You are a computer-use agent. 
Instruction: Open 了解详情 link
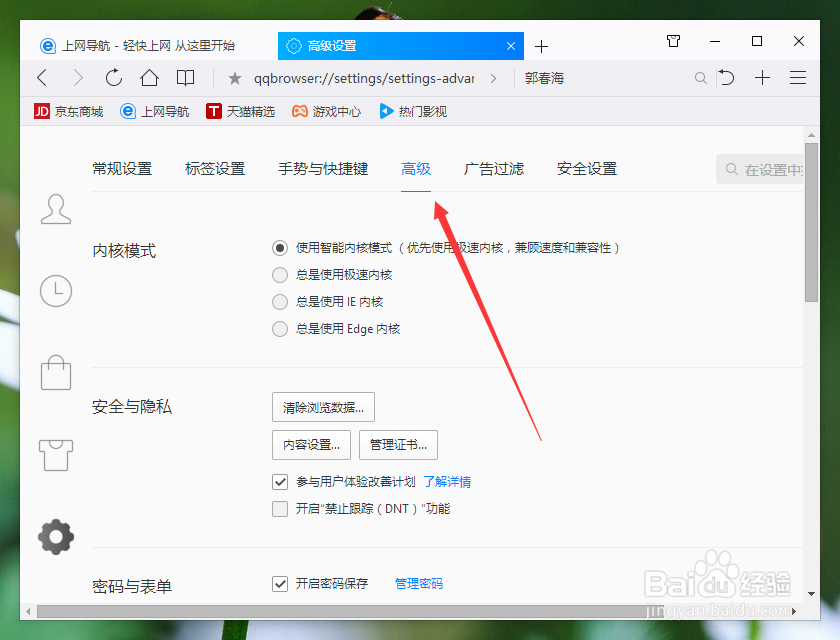447,482
